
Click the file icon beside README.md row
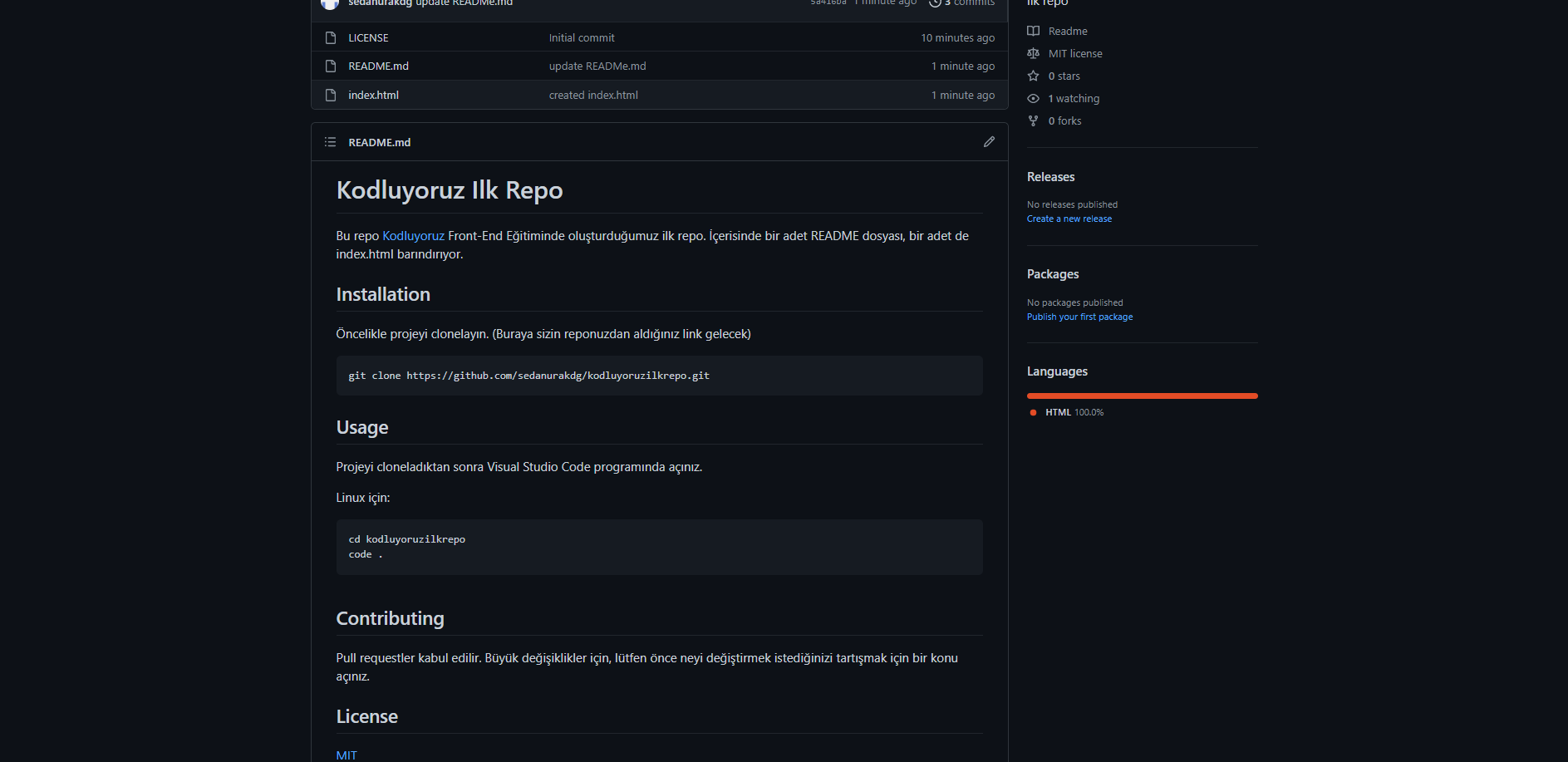tap(331, 66)
